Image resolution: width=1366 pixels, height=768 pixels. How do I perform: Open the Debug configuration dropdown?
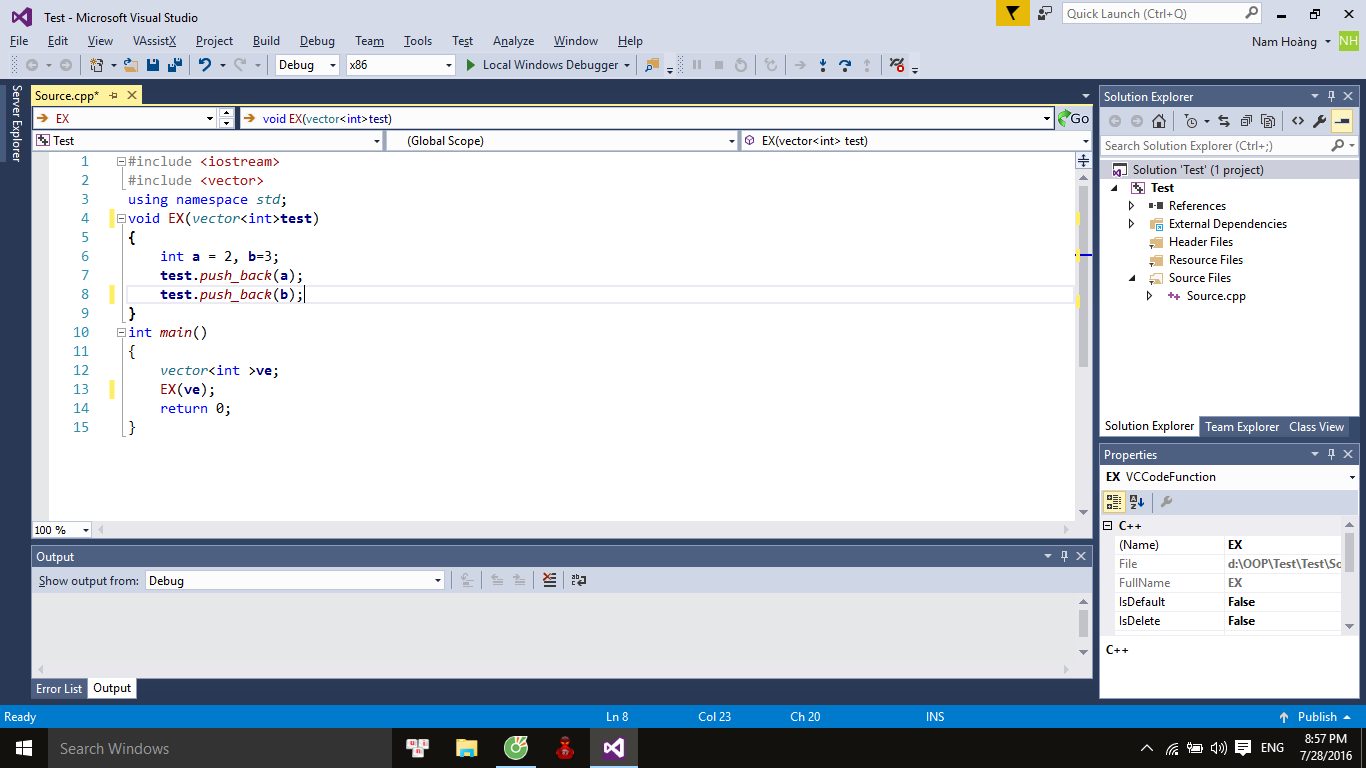point(308,65)
